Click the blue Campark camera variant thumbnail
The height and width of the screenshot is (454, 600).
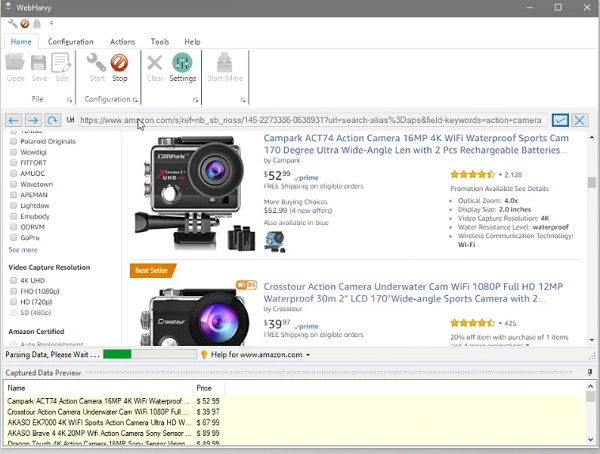click(x=275, y=242)
